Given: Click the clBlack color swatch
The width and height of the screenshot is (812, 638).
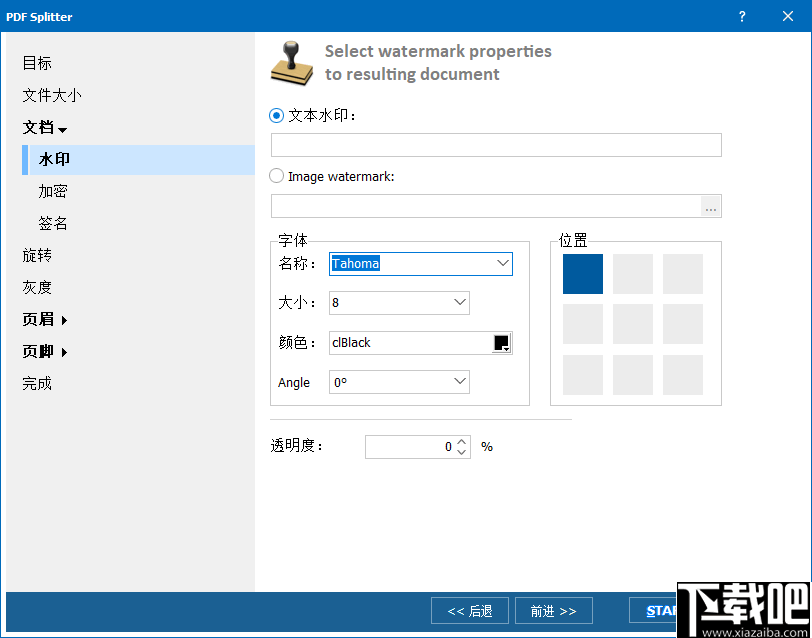Looking at the screenshot, I should click(x=503, y=342).
